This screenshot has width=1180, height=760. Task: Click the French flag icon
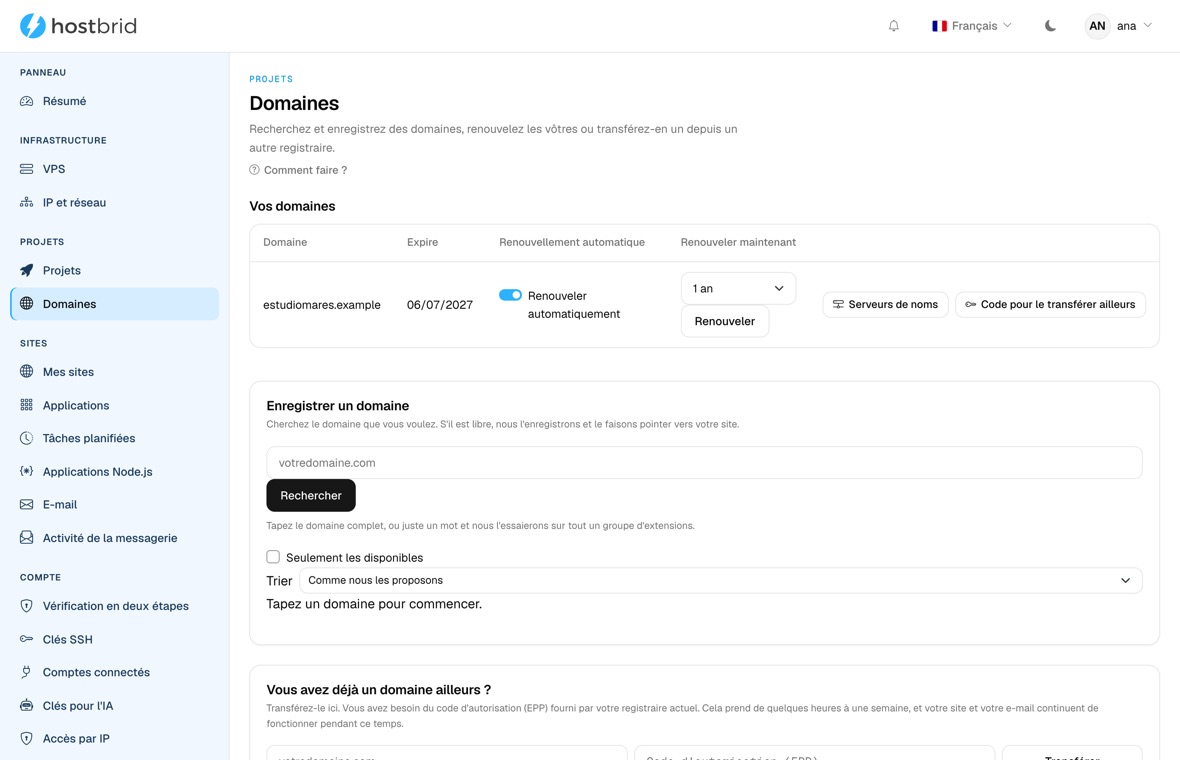coord(939,26)
